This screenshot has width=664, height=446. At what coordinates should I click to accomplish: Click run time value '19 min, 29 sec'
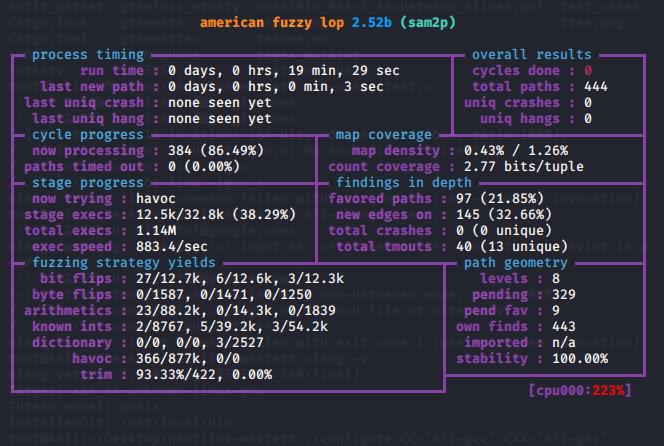tap(344, 71)
